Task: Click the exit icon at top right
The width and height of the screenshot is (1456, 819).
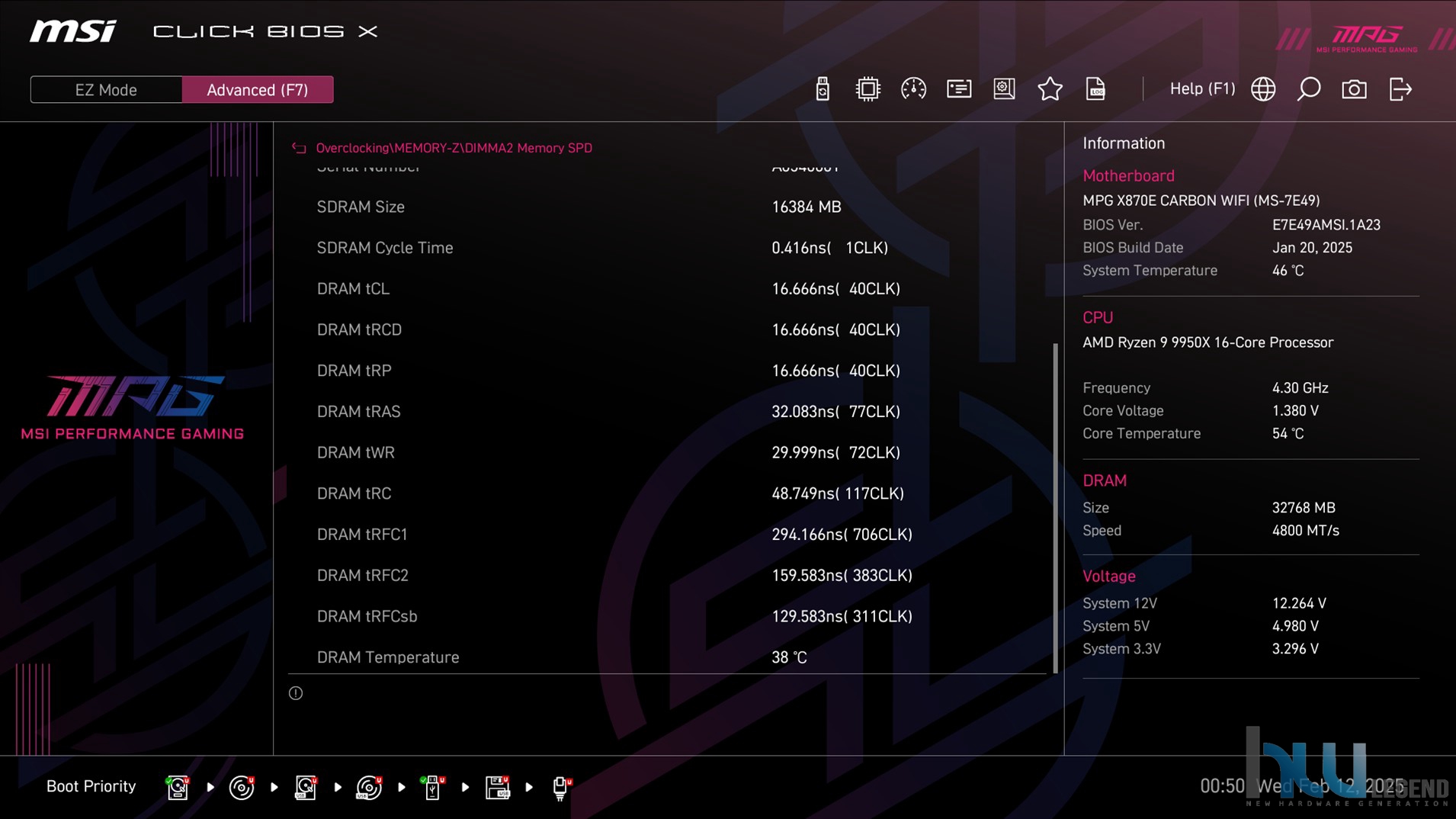Action: point(1400,89)
